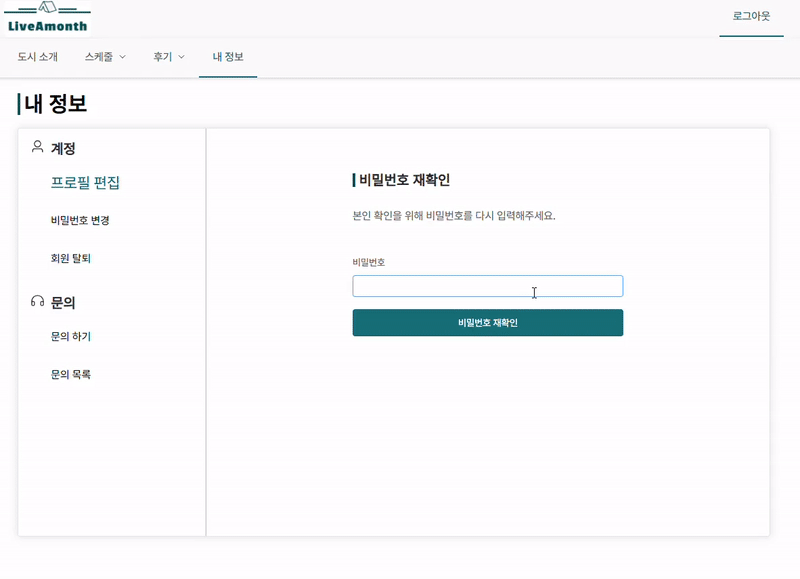Image resolution: width=800 pixels, height=579 pixels.
Task: Open 비밀번호 변경 page
Action: pyautogui.click(x=80, y=220)
